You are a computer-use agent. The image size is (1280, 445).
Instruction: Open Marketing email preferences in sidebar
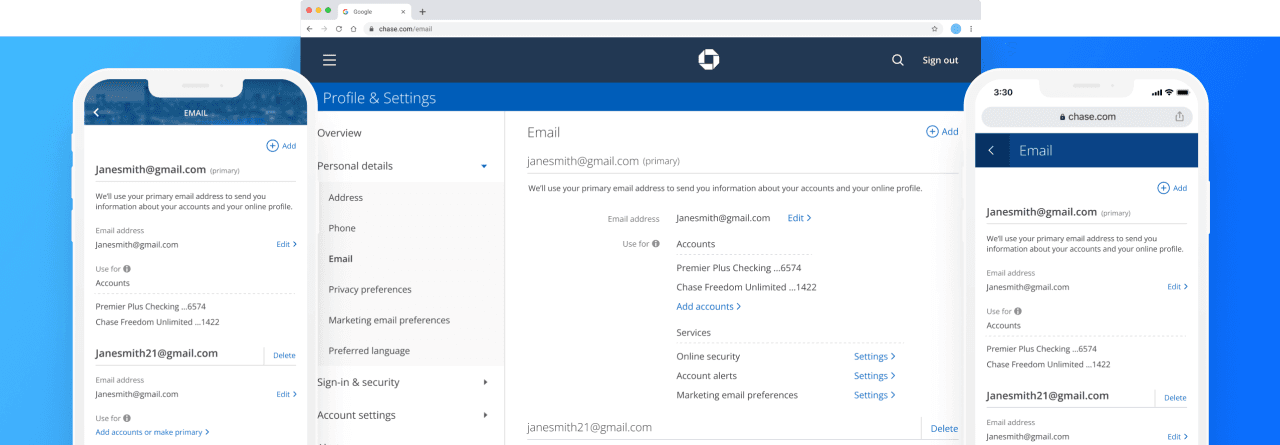389,320
